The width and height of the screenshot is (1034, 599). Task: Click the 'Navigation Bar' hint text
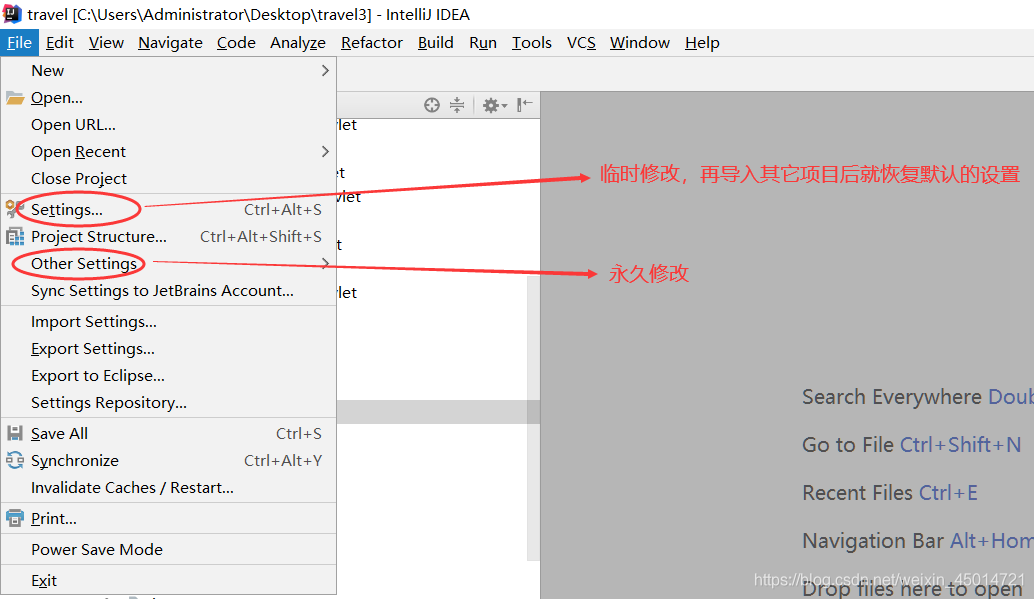pyautogui.click(x=873, y=541)
